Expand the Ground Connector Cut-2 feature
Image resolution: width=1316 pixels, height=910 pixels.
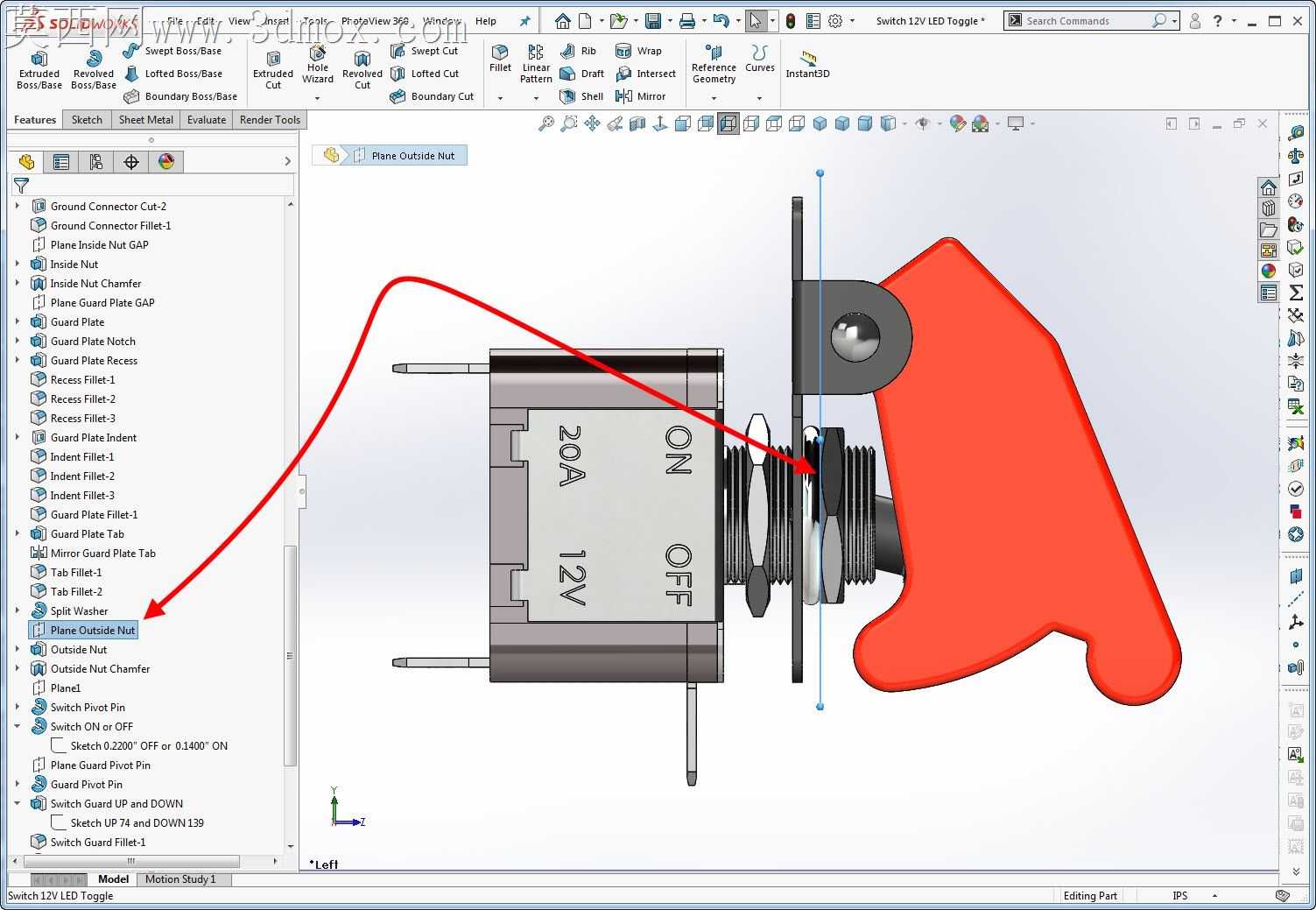click(x=18, y=206)
